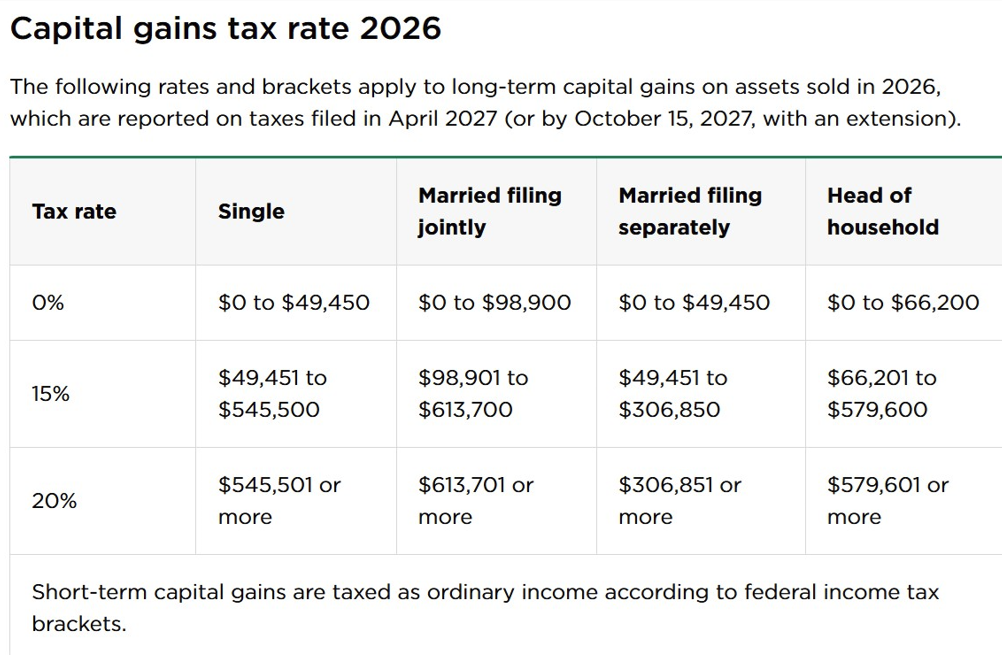Click the "$579,601 or more" cell
Screen dimensions: 1002x655
pyautogui.click(x=887, y=501)
